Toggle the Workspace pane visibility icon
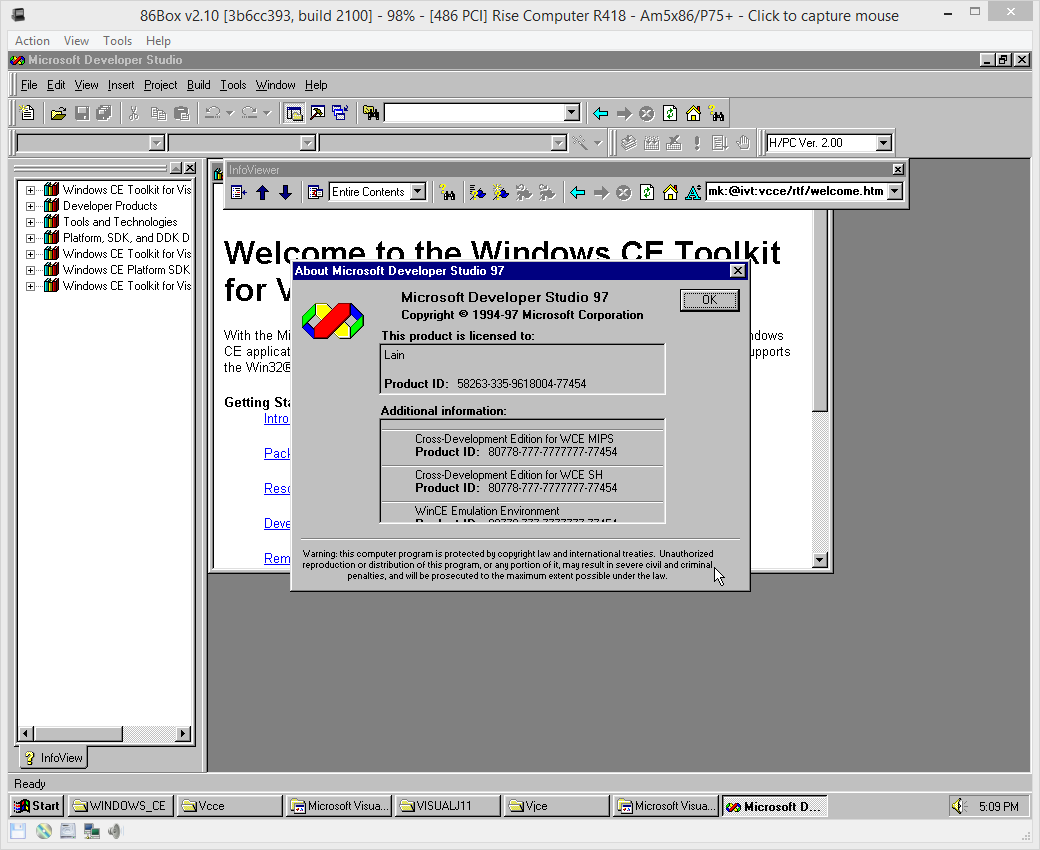1040x850 pixels. tap(293, 113)
